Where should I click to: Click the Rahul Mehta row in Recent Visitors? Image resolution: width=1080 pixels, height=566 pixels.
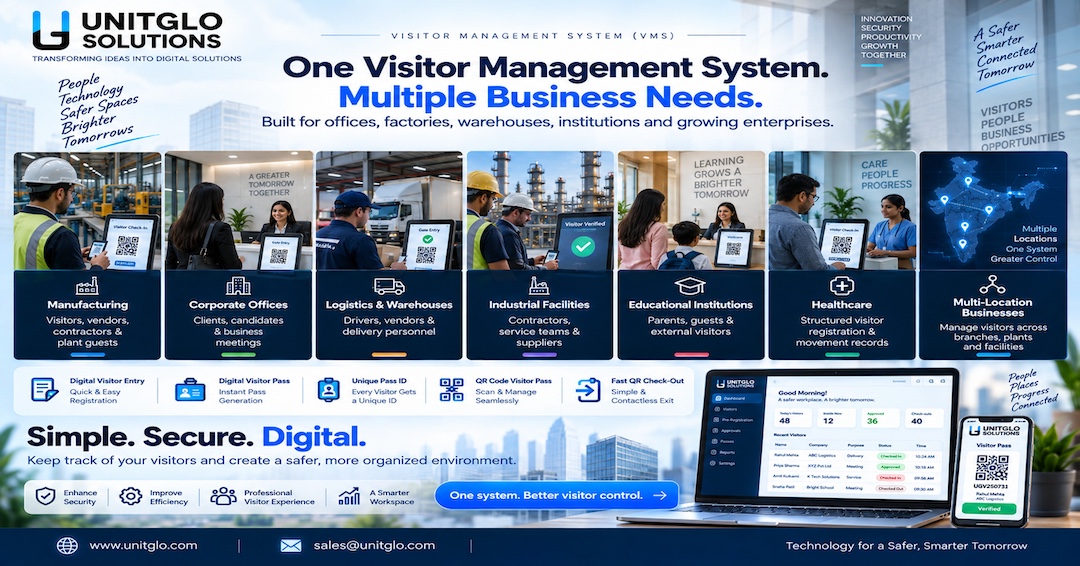point(856,456)
